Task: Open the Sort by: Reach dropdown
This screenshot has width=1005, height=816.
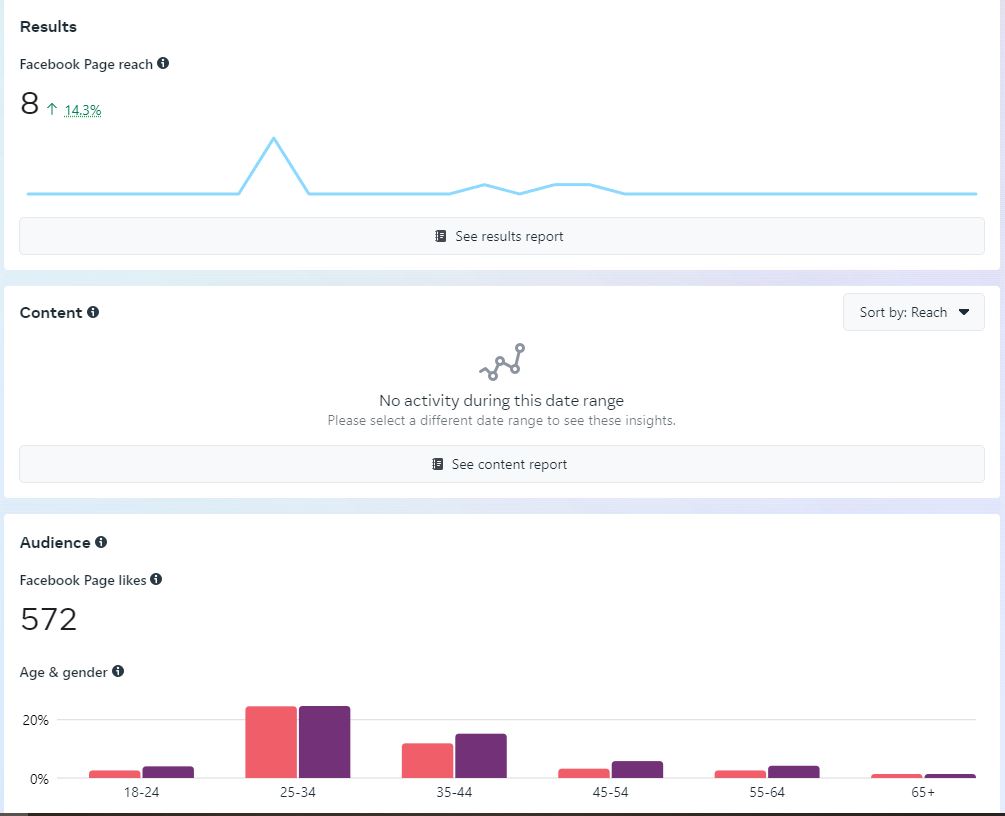Action: pos(913,312)
